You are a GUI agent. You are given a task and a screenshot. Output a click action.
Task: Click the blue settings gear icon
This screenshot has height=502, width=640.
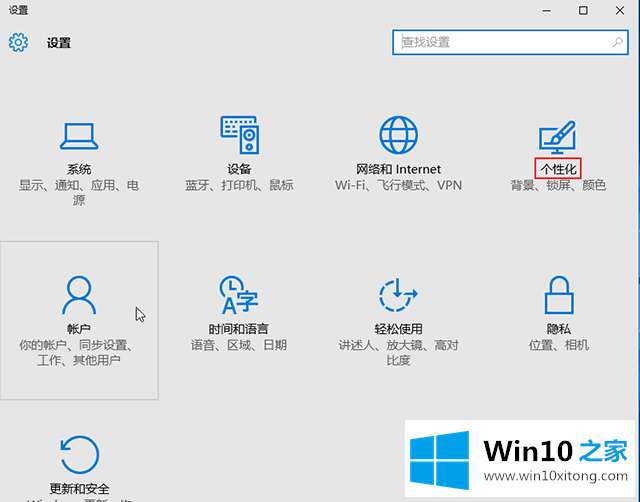coord(18,42)
